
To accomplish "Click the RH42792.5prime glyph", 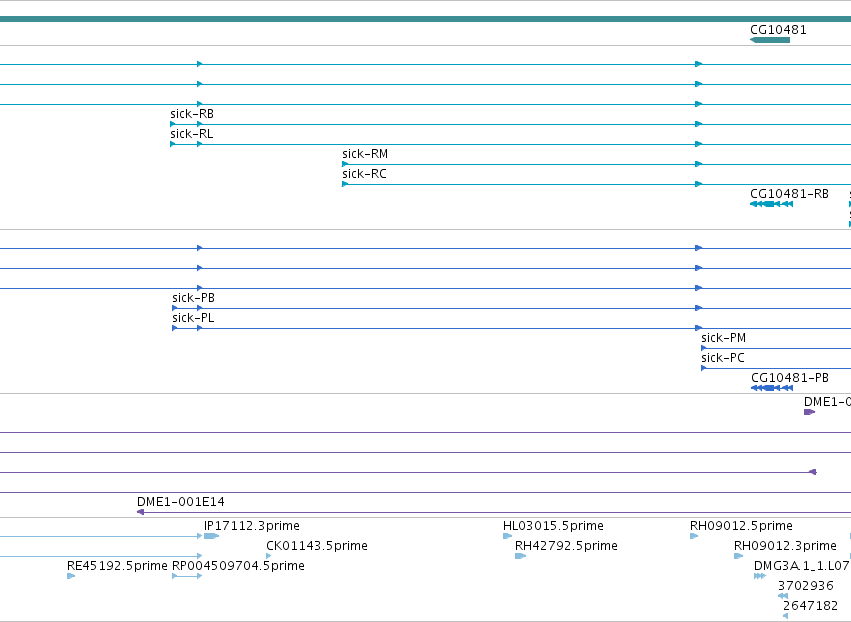I will [520, 556].
